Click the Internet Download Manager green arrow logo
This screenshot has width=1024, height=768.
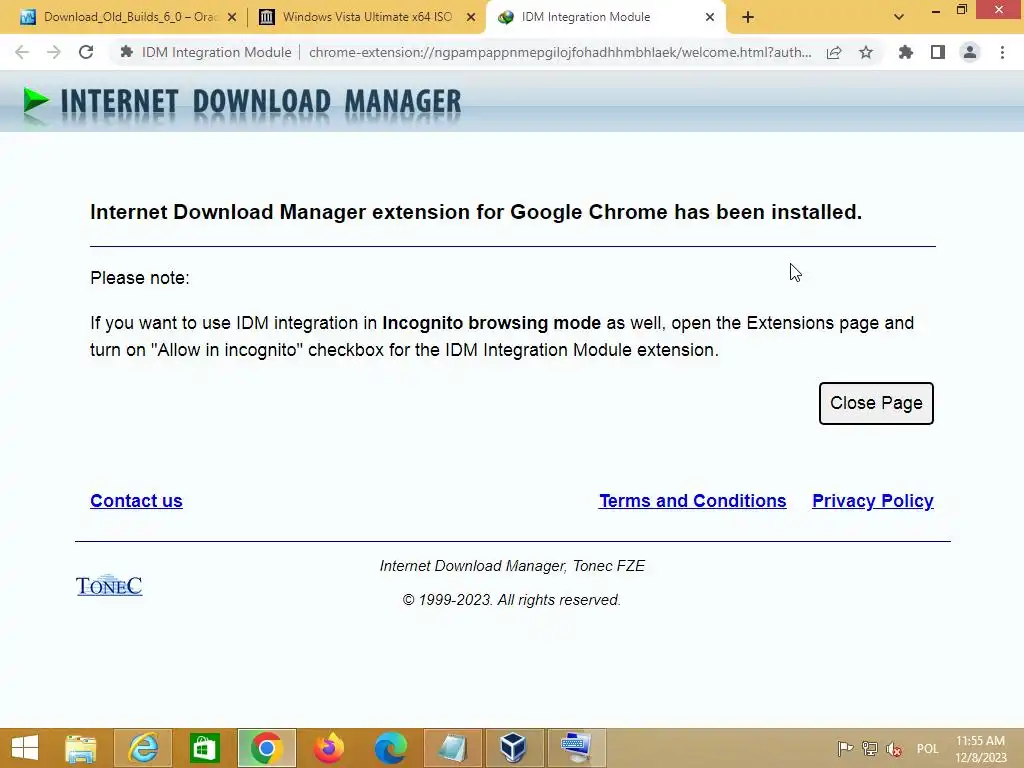point(36,102)
